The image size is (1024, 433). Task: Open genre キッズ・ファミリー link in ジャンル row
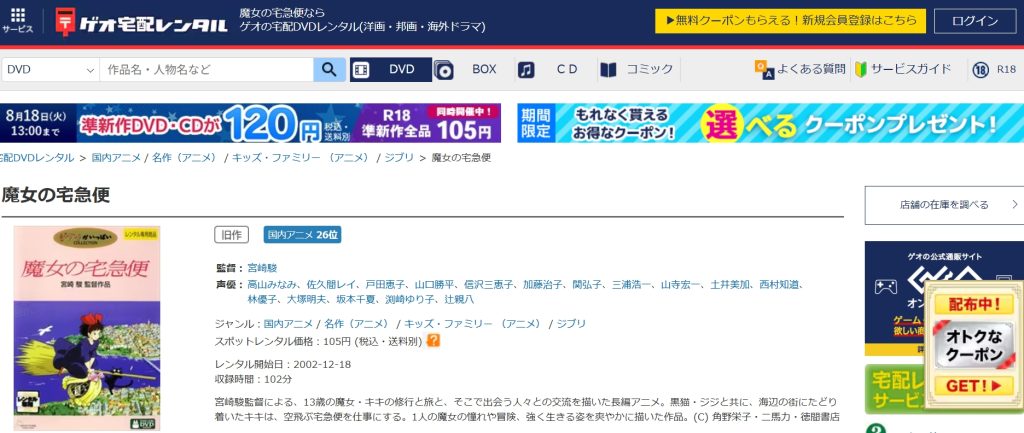(473, 324)
